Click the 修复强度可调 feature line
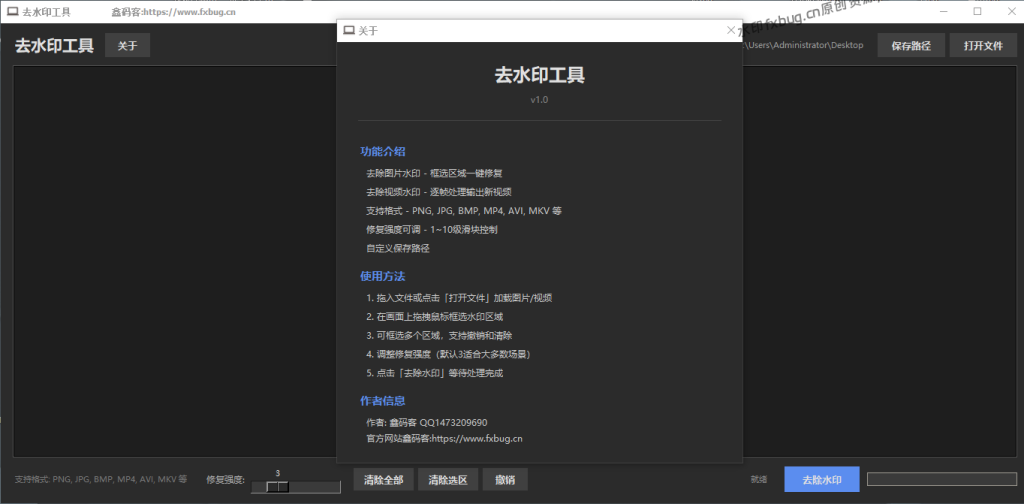 pyautogui.click(x=432, y=230)
